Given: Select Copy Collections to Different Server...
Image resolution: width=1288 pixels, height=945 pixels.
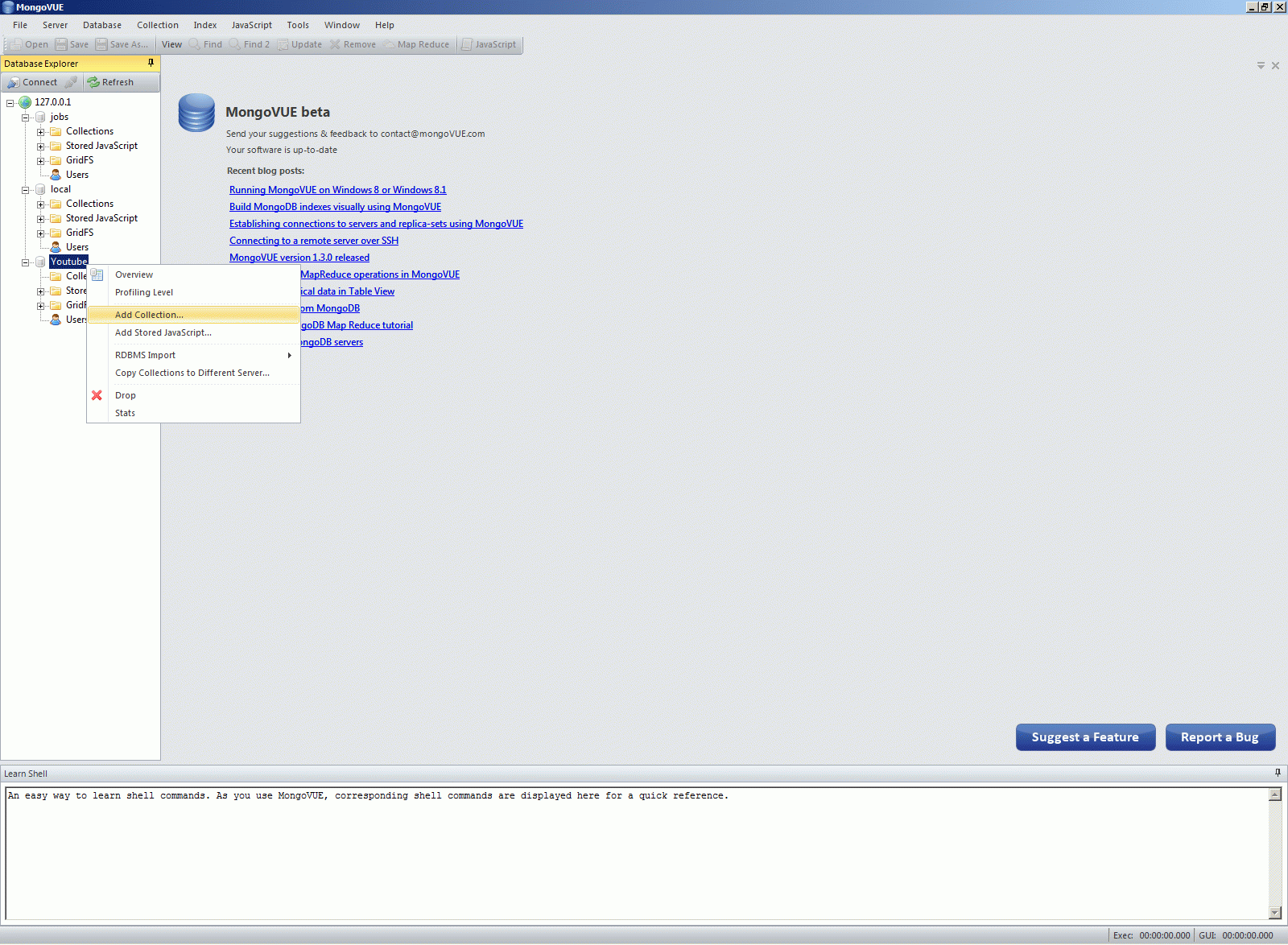Looking at the screenshot, I should 193,373.
